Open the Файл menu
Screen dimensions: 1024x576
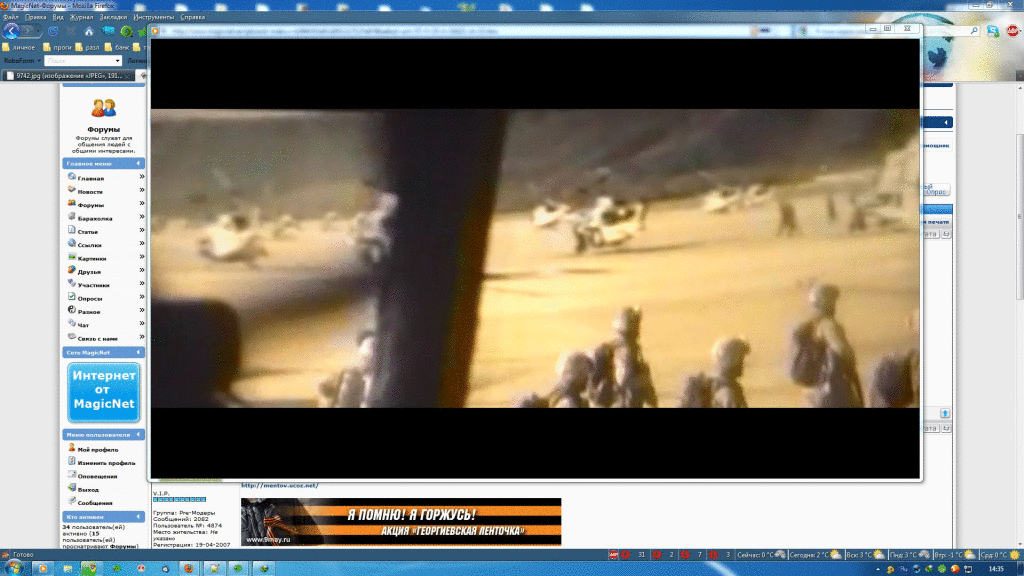point(11,17)
